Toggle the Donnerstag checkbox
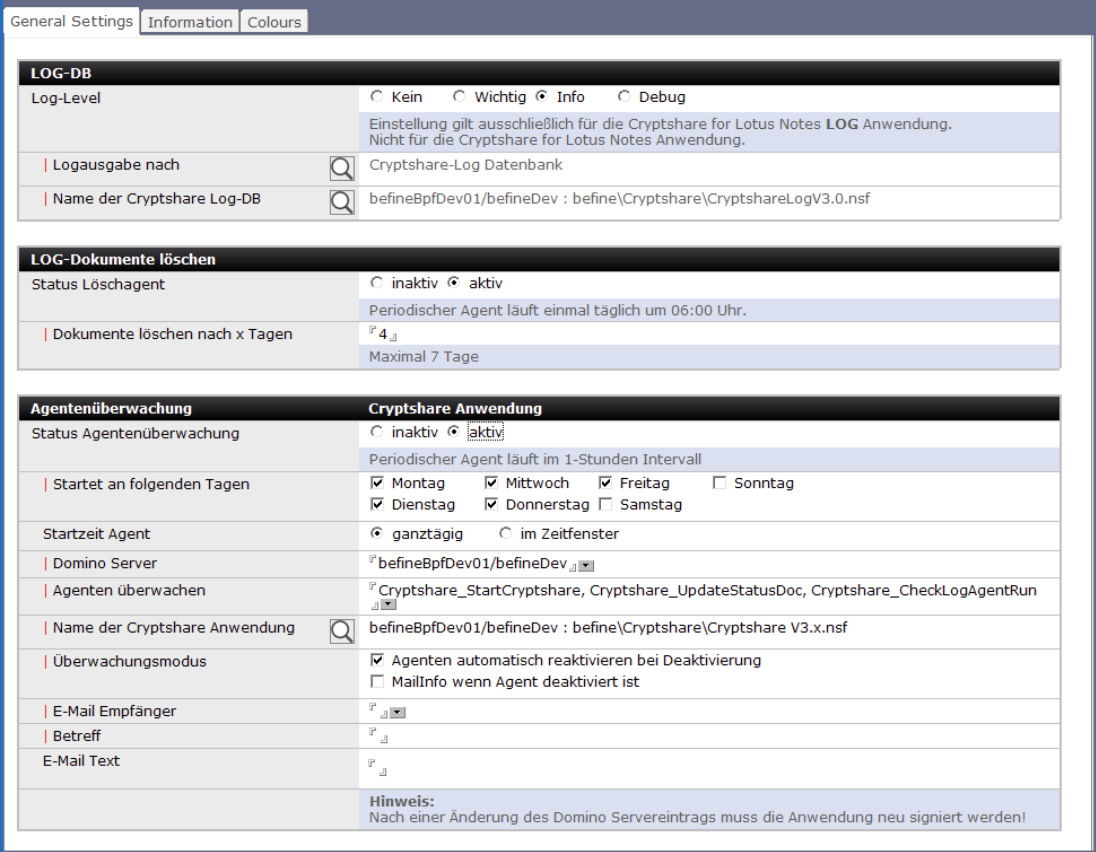Screen dimensions: 1096x852 [x=491, y=504]
